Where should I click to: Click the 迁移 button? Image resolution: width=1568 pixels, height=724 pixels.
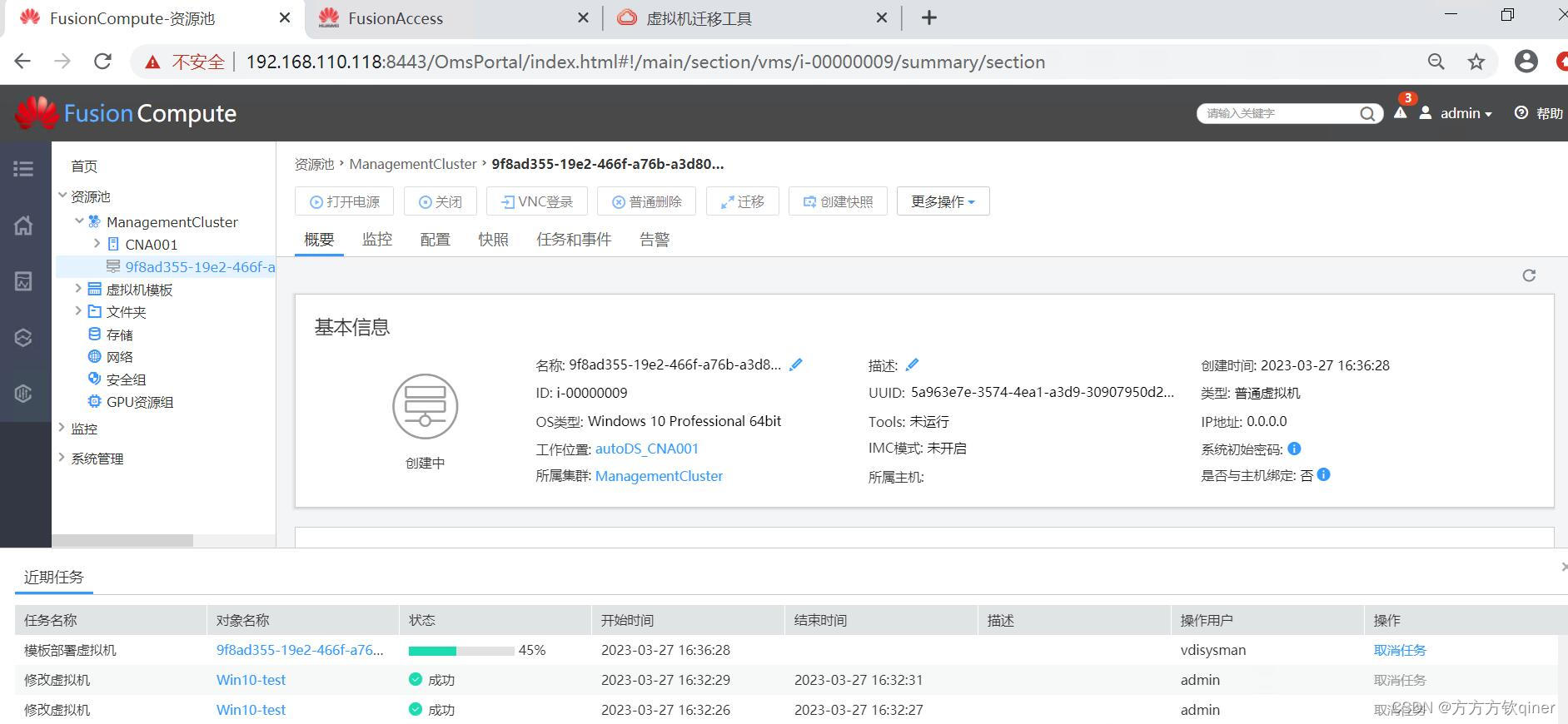742,201
